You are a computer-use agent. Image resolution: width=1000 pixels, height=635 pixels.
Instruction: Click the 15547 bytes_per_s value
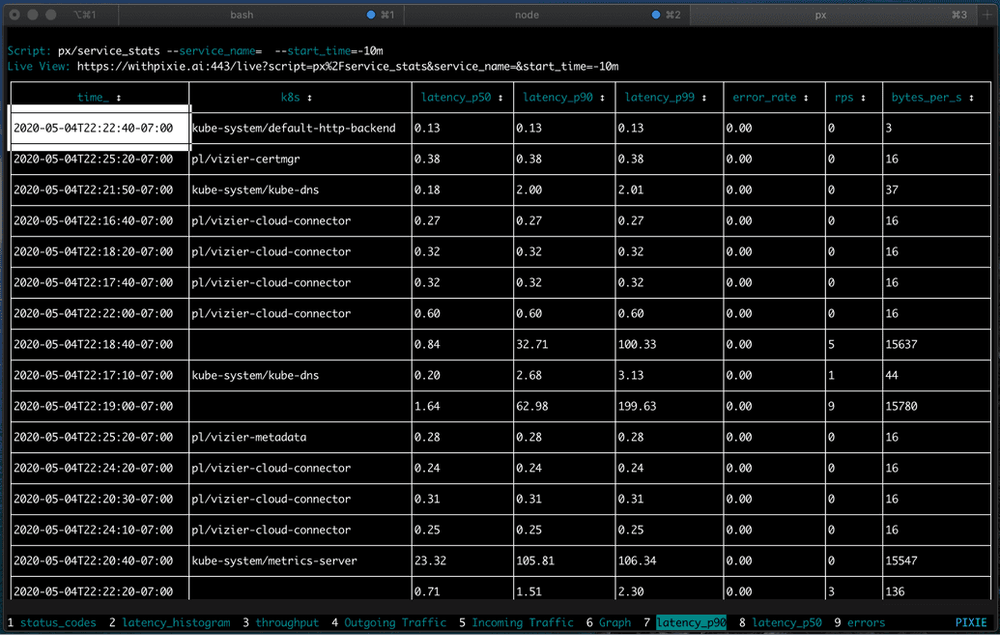(x=901, y=561)
